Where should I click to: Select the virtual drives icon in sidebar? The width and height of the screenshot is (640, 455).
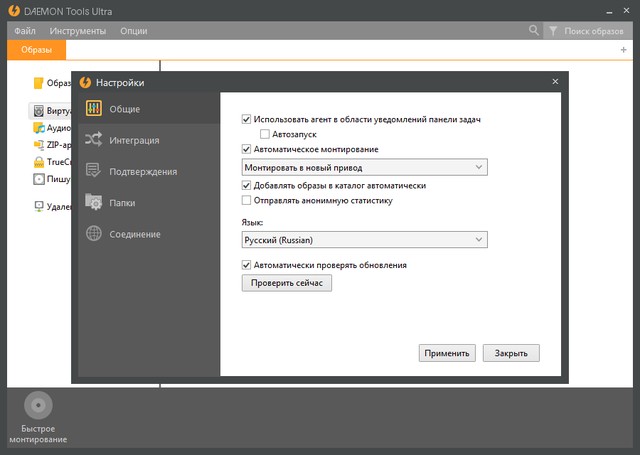click(39, 111)
